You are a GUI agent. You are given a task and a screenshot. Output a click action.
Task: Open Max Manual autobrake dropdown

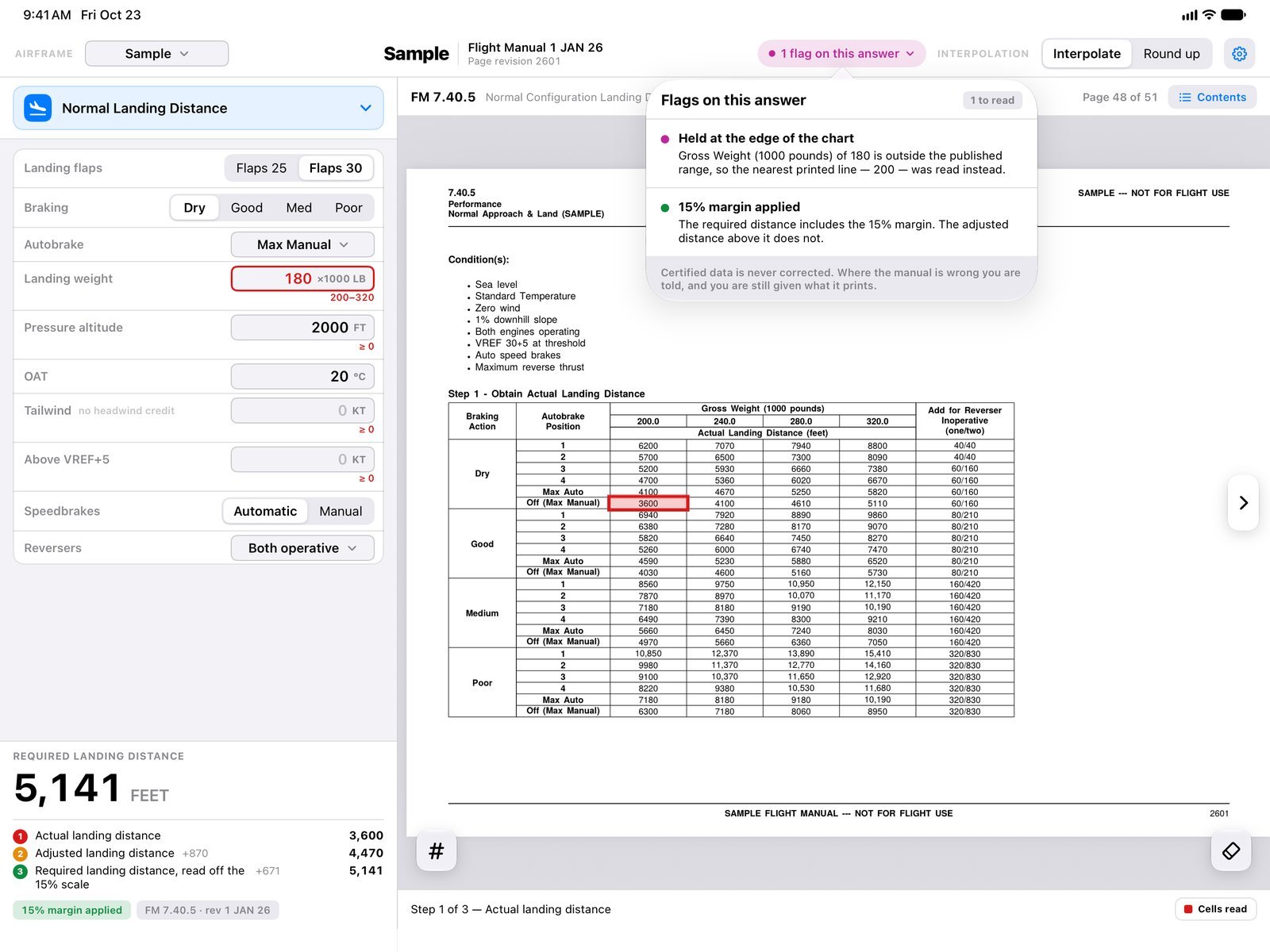click(302, 244)
